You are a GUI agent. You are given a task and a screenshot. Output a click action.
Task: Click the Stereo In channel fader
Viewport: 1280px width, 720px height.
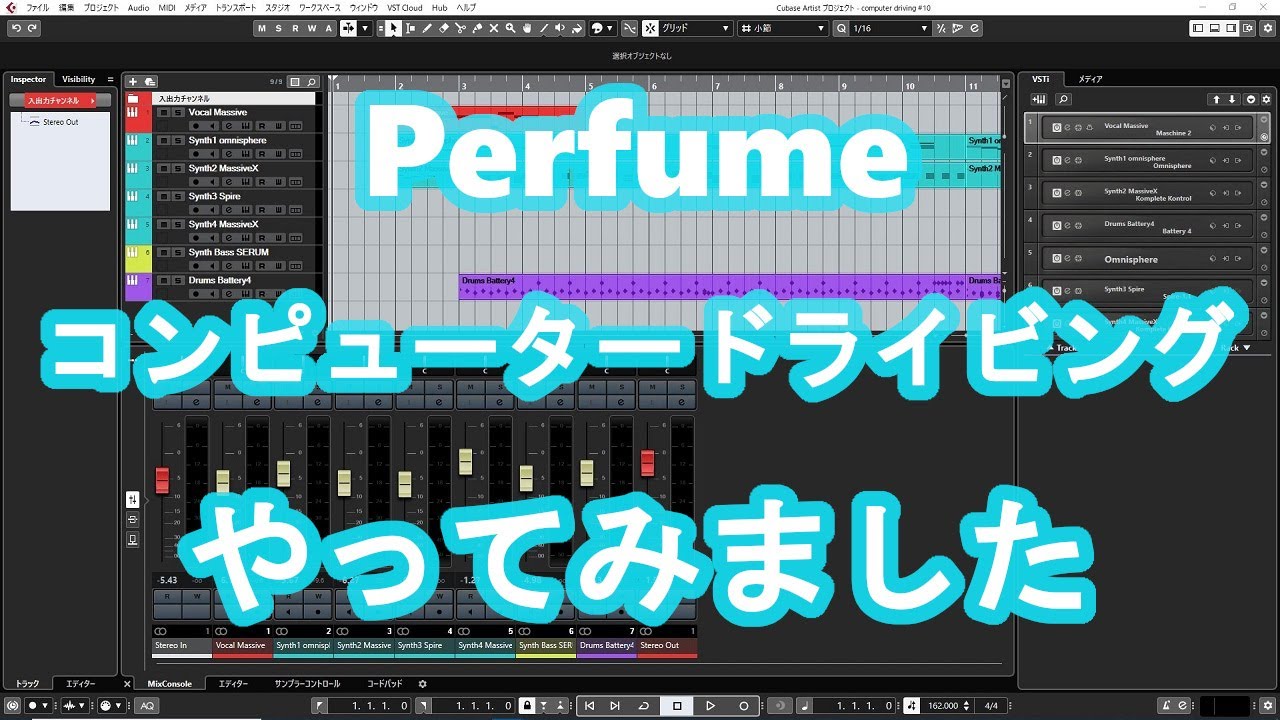tap(162, 481)
